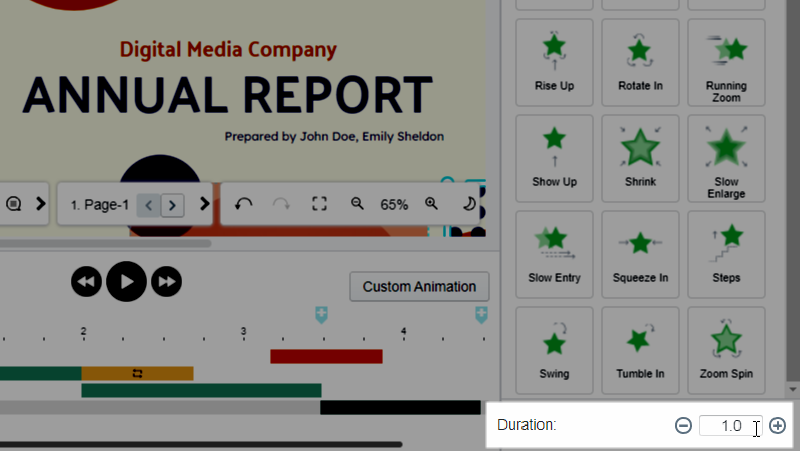The height and width of the screenshot is (451, 800).
Task: Toggle fullscreen view of the canvas
Action: click(320, 204)
